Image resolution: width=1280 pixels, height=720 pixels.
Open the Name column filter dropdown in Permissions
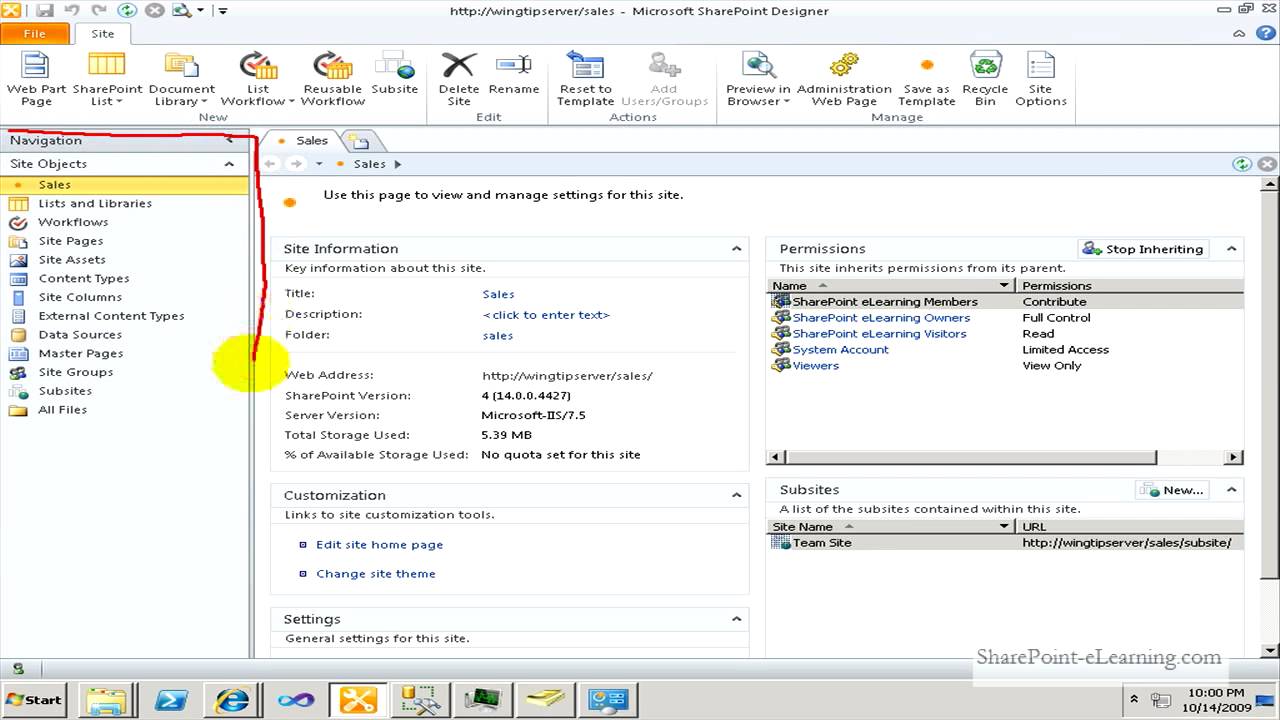click(x=1006, y=286)
